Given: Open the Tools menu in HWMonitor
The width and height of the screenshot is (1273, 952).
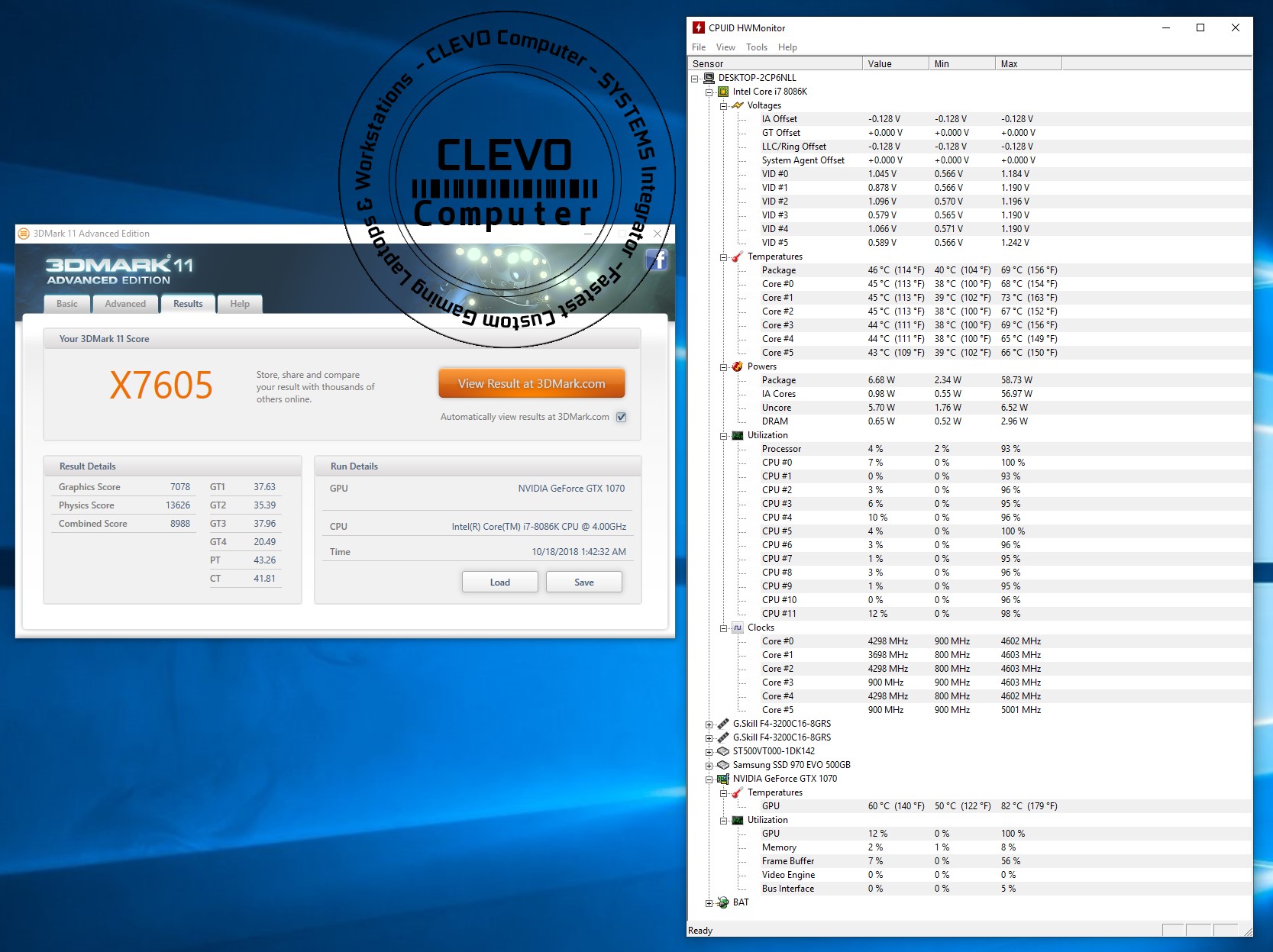Looking at the screenshot, I should (757, 47).
